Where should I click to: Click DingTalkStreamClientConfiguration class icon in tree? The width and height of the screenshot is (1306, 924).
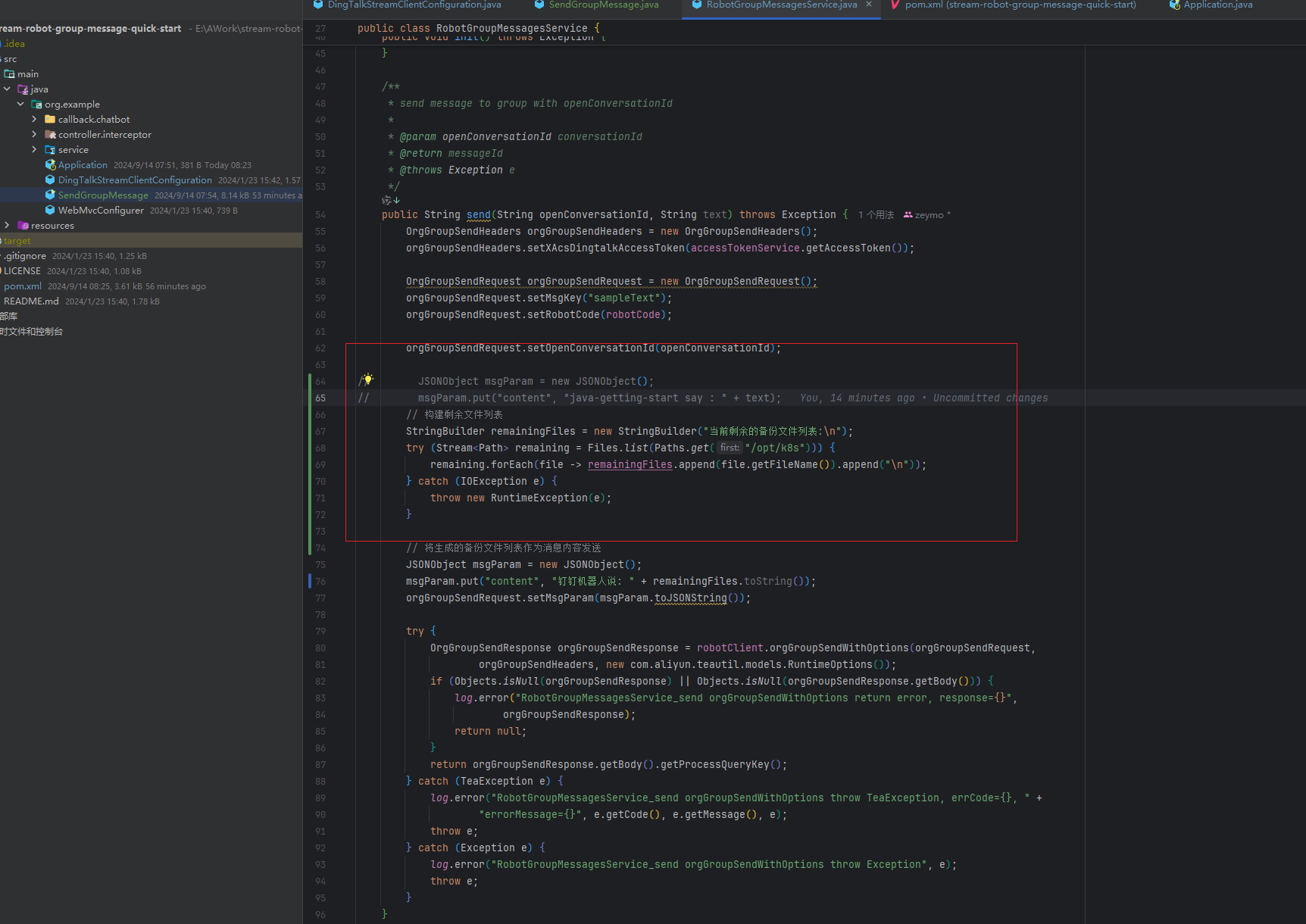50,180
